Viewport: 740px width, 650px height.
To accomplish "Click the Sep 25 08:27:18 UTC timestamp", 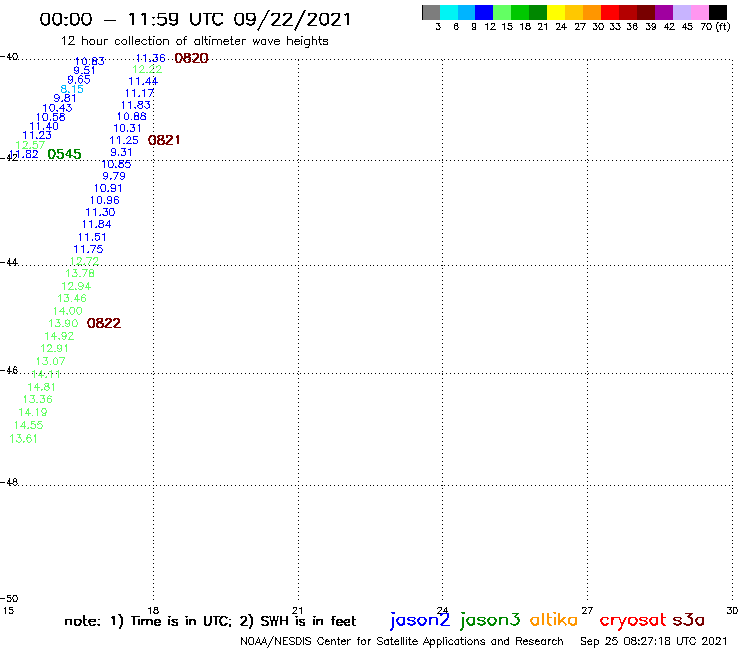I will point(654,642).
